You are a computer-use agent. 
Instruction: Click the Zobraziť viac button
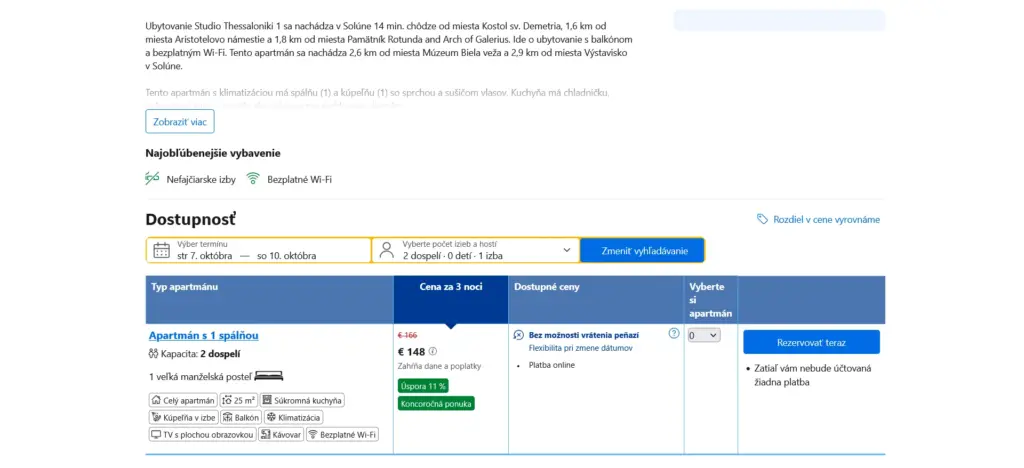tap(180, 121)
